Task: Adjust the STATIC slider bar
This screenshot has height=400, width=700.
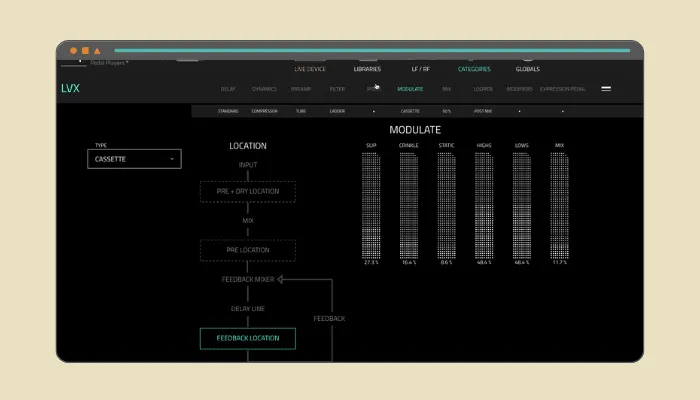Action: pyautogui.click(x=446, y=205)
